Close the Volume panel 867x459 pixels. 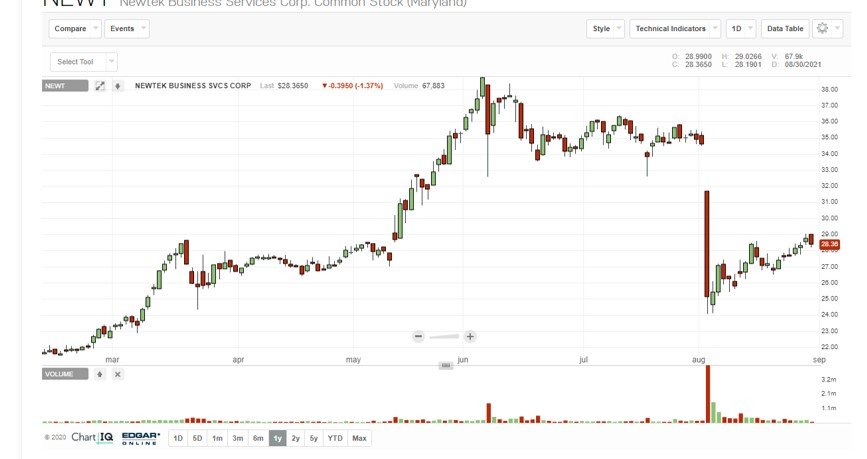117,374
